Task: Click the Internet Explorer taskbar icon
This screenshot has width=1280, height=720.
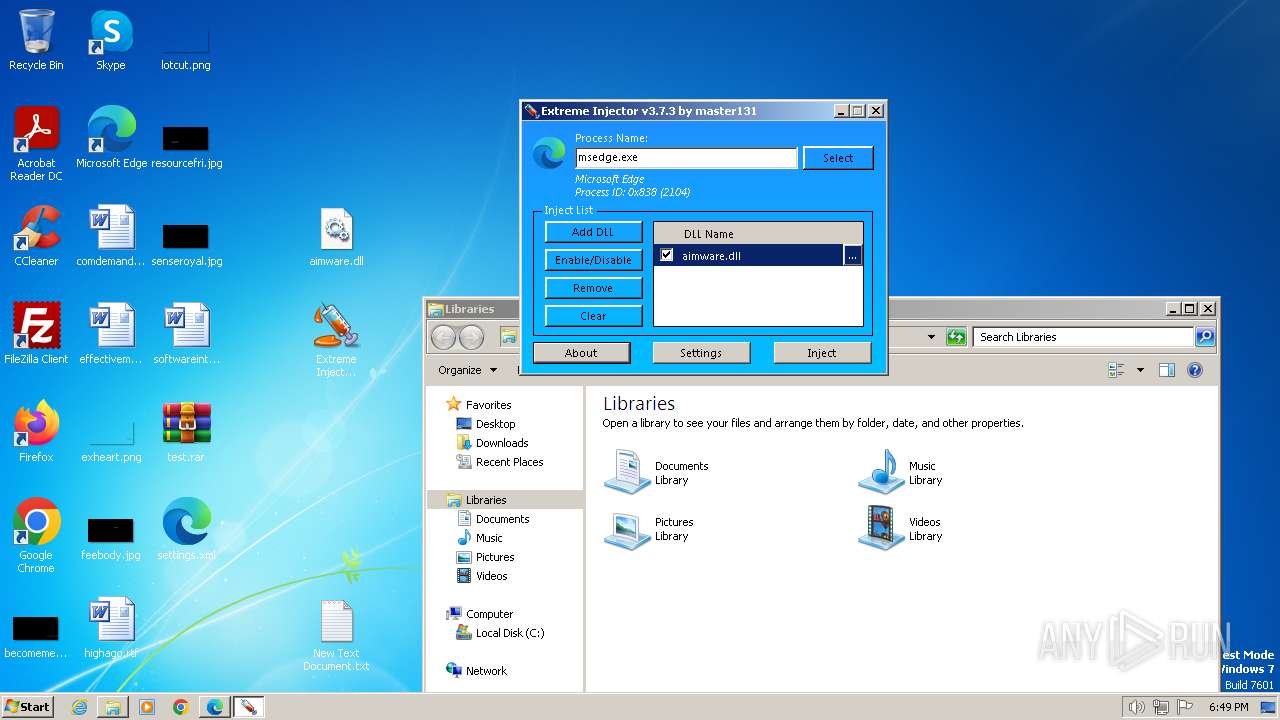Action: [79, 707]
